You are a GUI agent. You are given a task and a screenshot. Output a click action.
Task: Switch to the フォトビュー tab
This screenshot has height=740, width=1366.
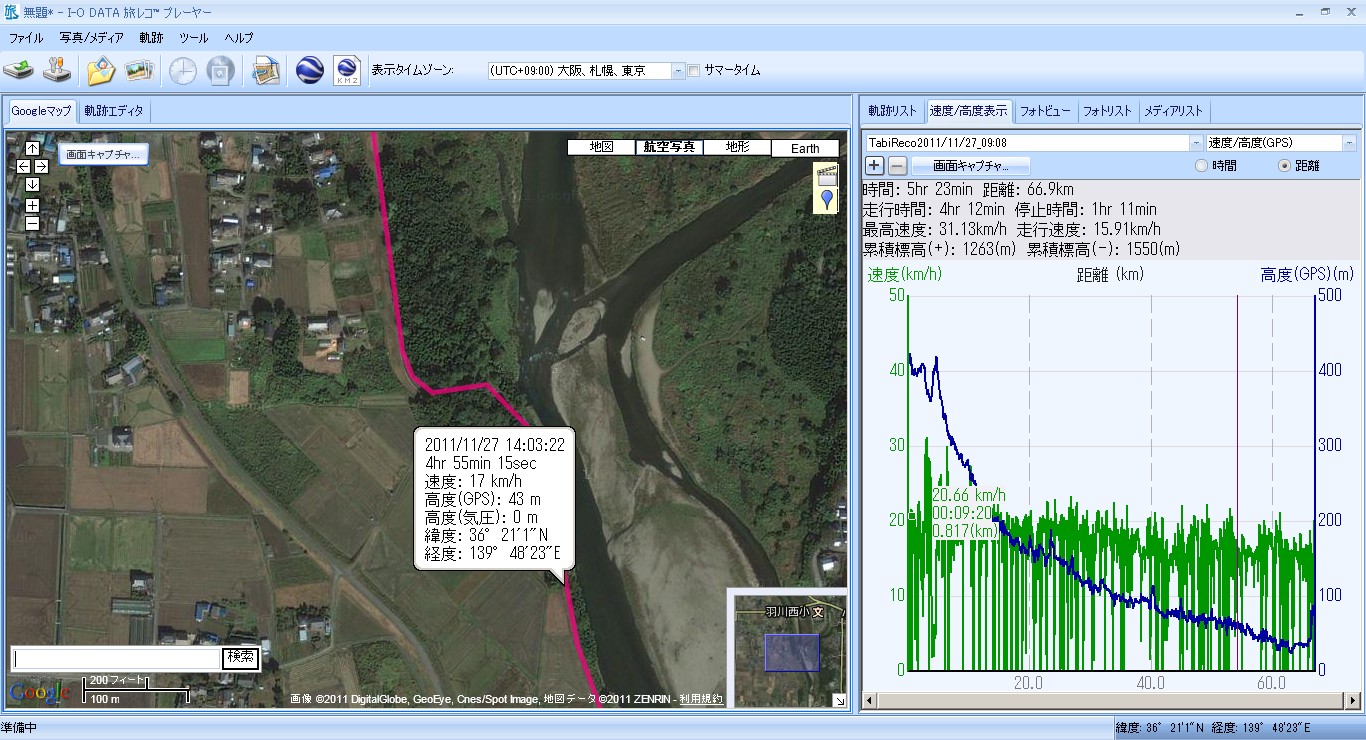click(1045, 111)
